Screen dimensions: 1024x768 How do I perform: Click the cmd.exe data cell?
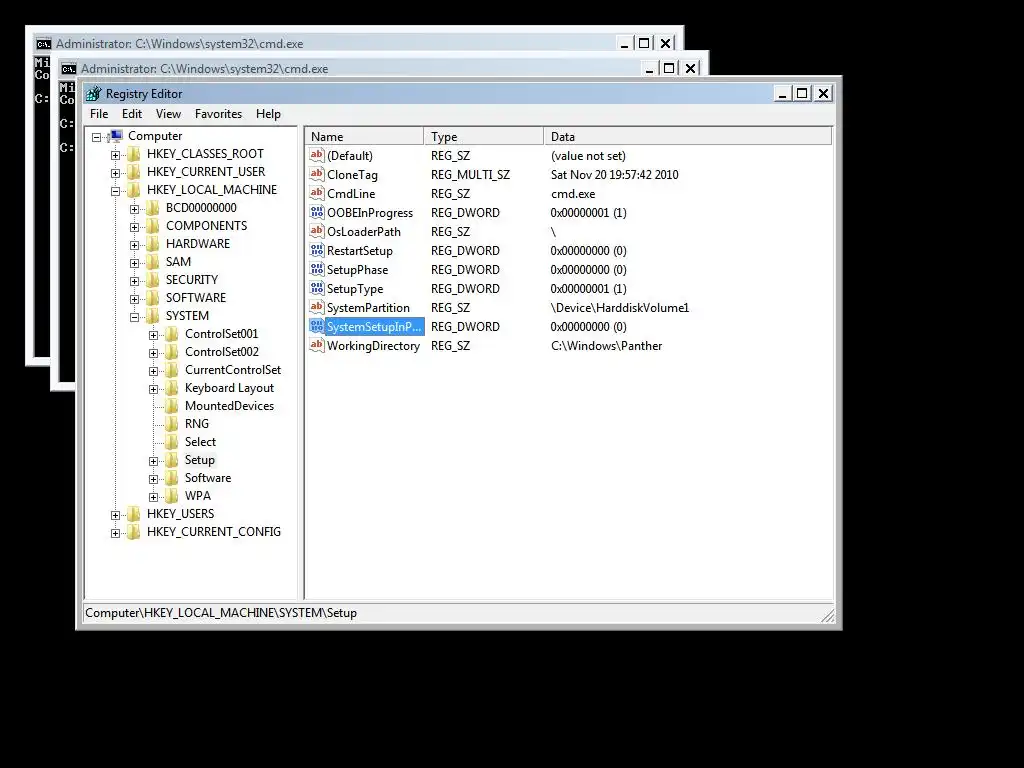coord(573,194)
